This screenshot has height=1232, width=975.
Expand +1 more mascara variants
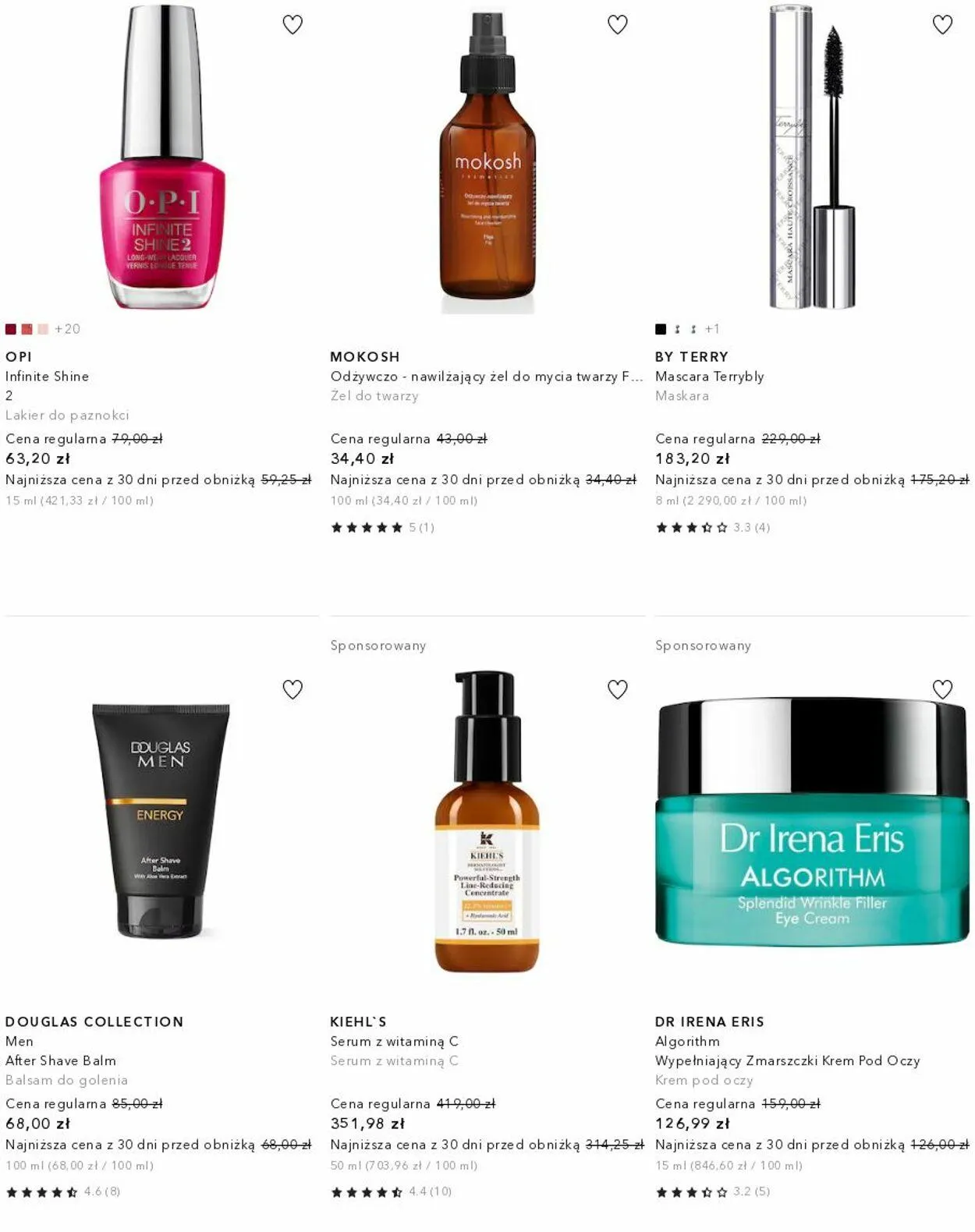click(712, 329)
